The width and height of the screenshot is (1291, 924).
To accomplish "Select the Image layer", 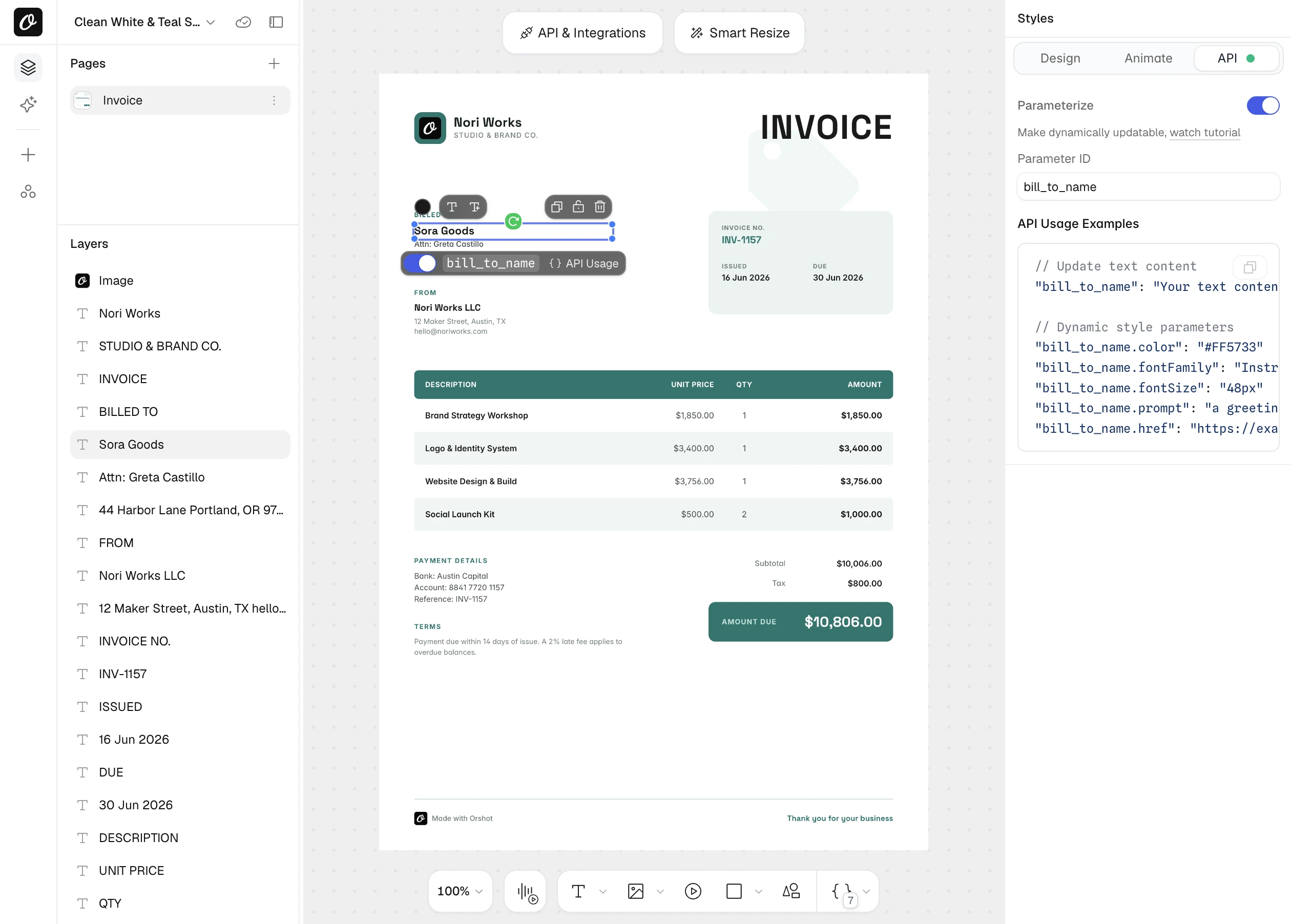I will tap(180, 281).
